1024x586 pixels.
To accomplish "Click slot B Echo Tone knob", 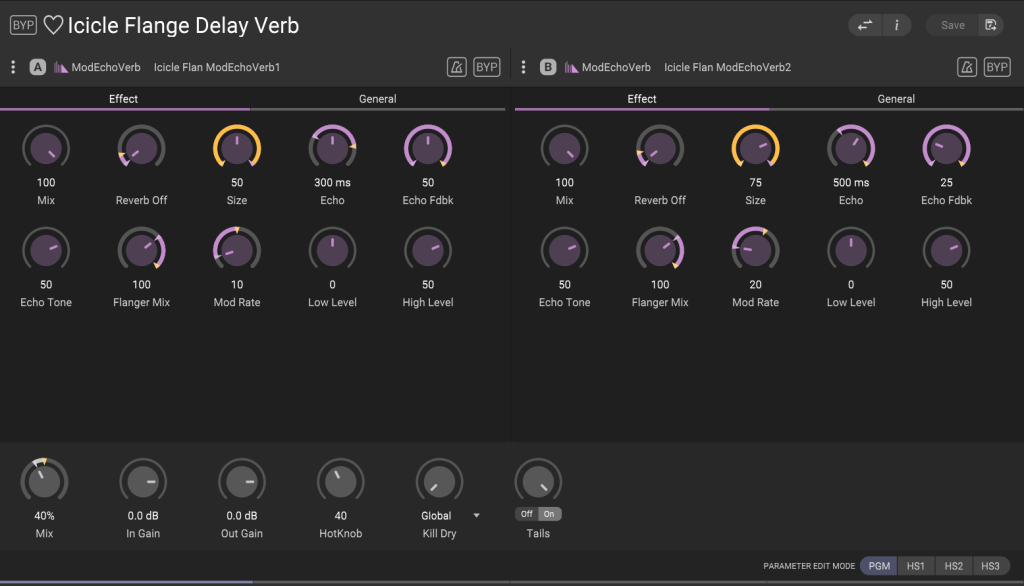I will pyautogui.click(x=564, y=250).
